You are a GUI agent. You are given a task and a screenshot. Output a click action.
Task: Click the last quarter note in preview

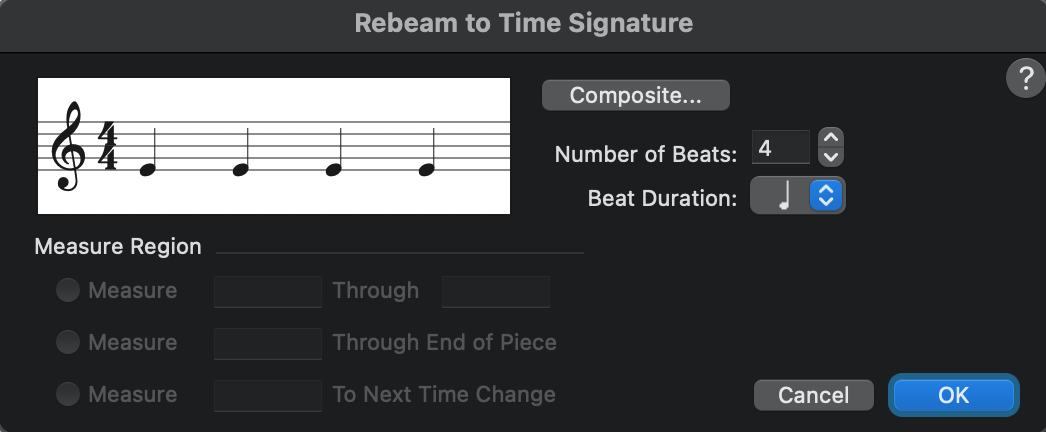click(x=427, y=168)
